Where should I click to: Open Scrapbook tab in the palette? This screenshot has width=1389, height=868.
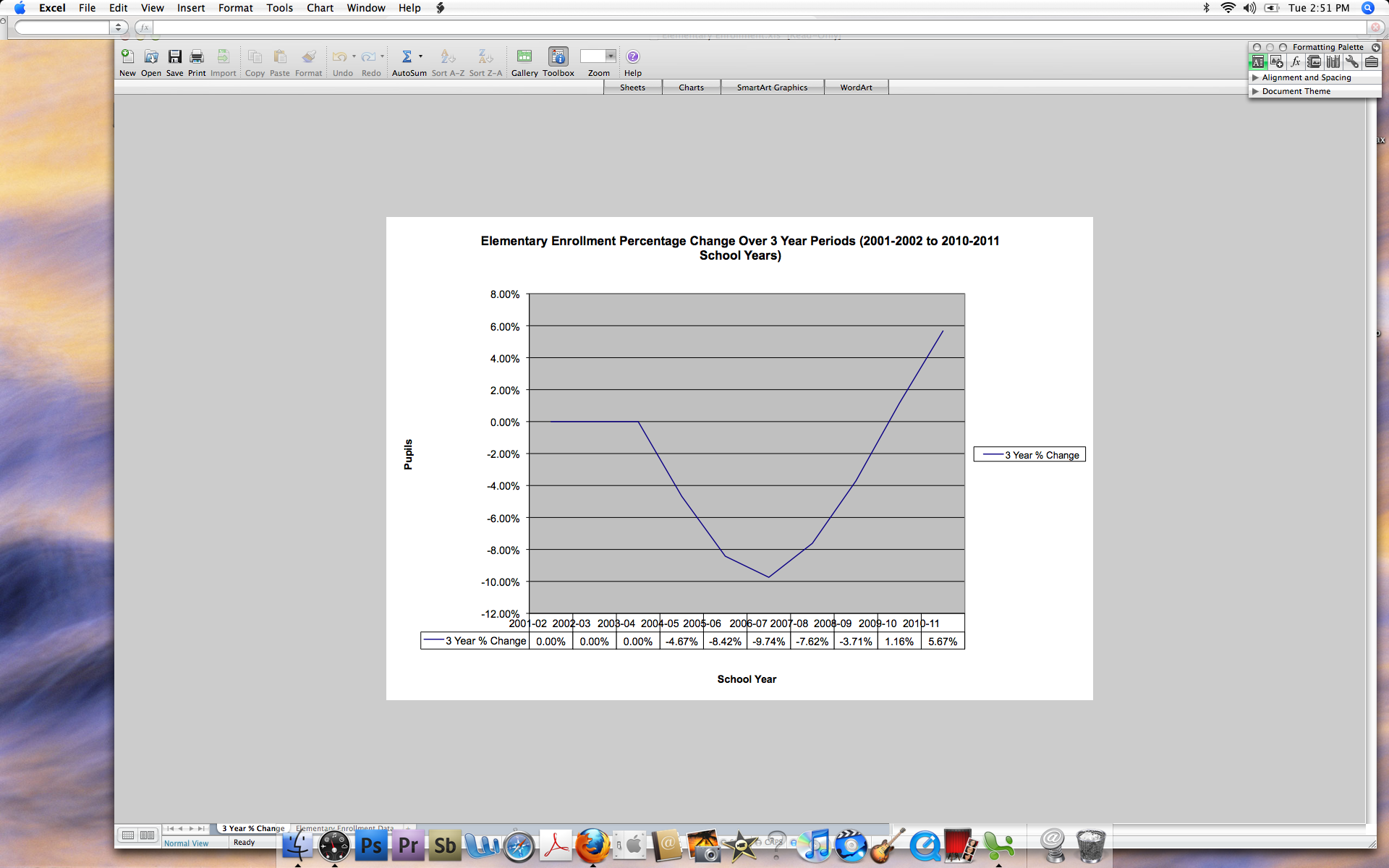coord(1314,62)
